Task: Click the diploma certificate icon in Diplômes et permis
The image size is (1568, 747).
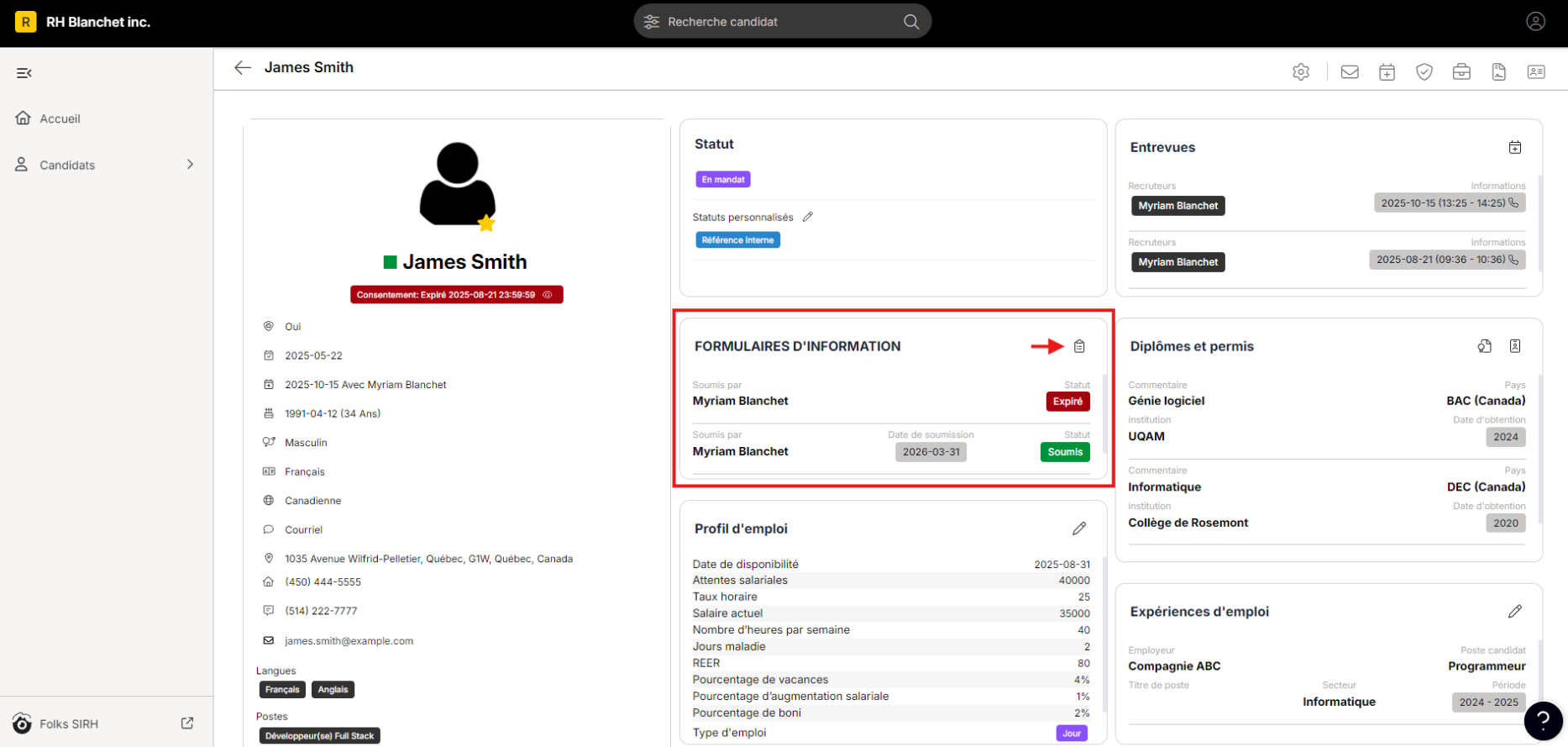Action: point(1485,346)
